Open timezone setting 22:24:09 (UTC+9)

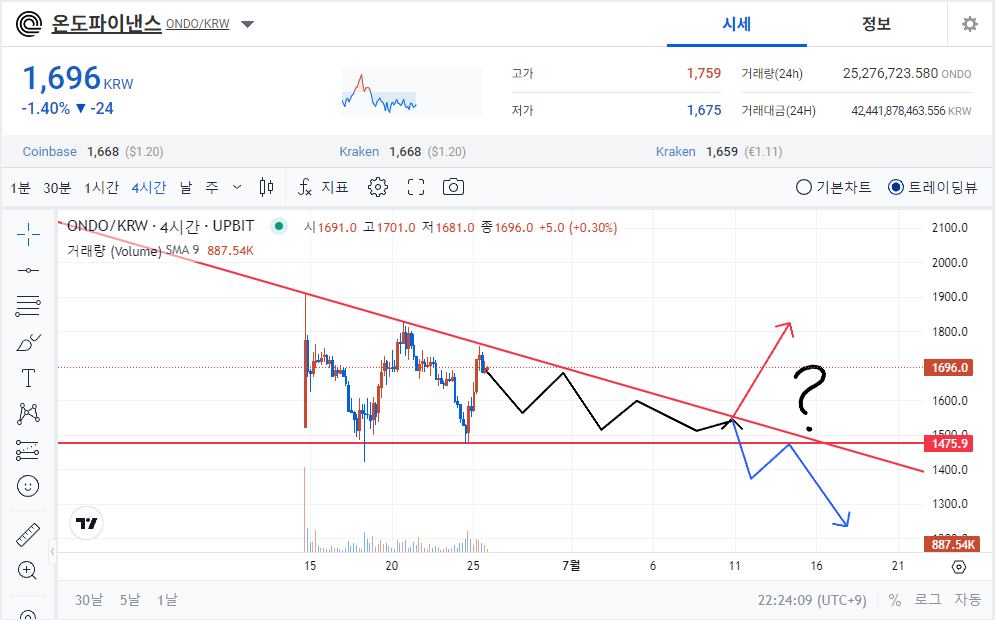pos(812,600)
